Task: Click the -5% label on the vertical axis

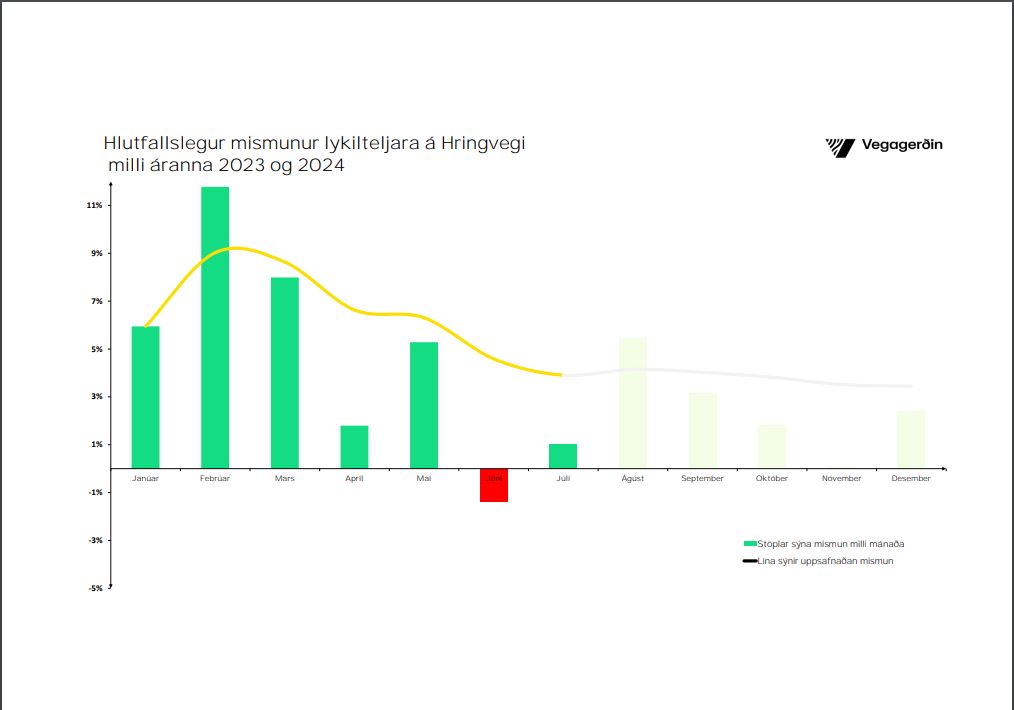Action: pos(94,588)
